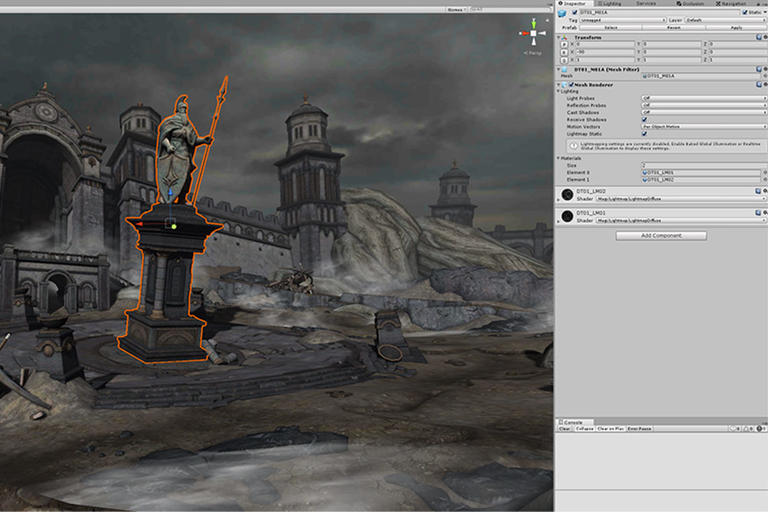Open the Tag dropdown
The image size is (768, 512).
point(623,21)
